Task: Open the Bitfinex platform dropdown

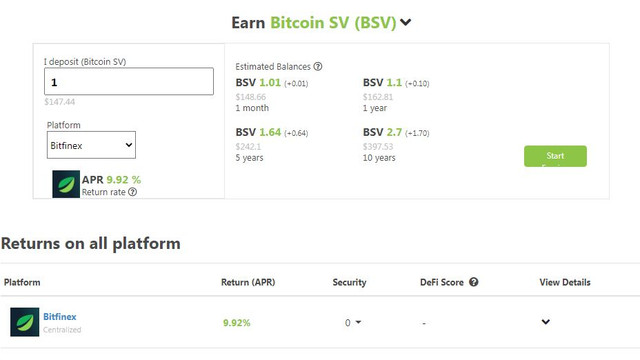Action: (91, 145)
